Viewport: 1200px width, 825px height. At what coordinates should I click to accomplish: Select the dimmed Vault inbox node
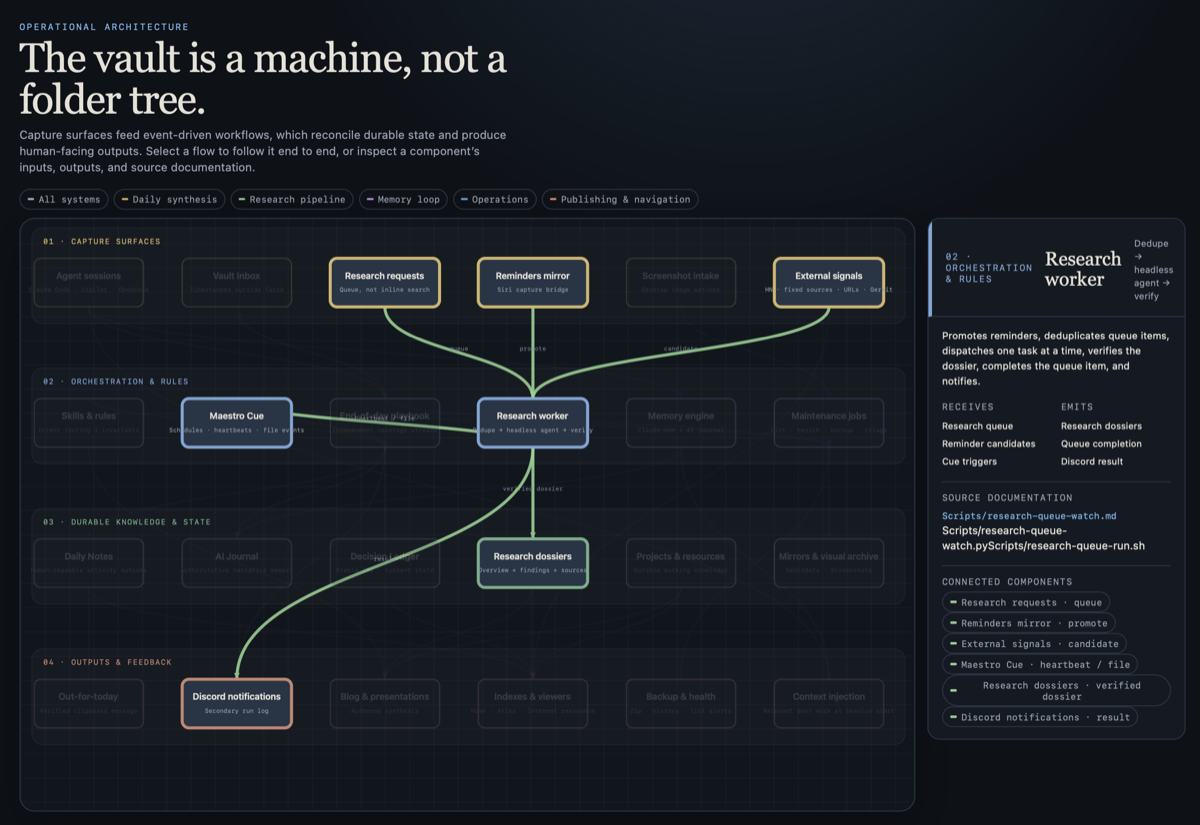pyautogui.click(x=237, y=282)
